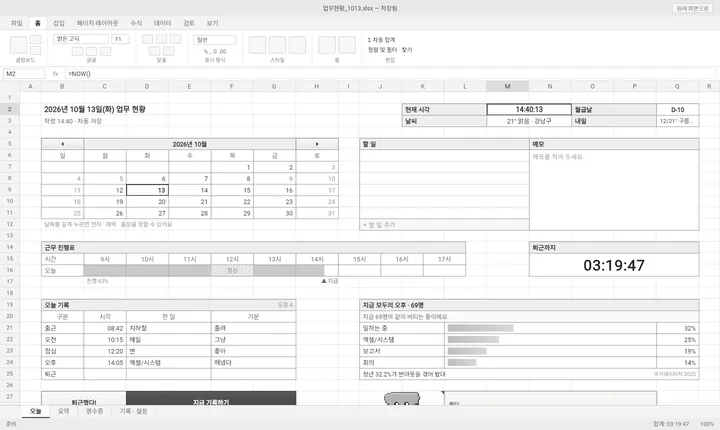Screen dimensions: 720x430
Task: Click the large paste button in 클립보드 group
Action: coord(18,45)
